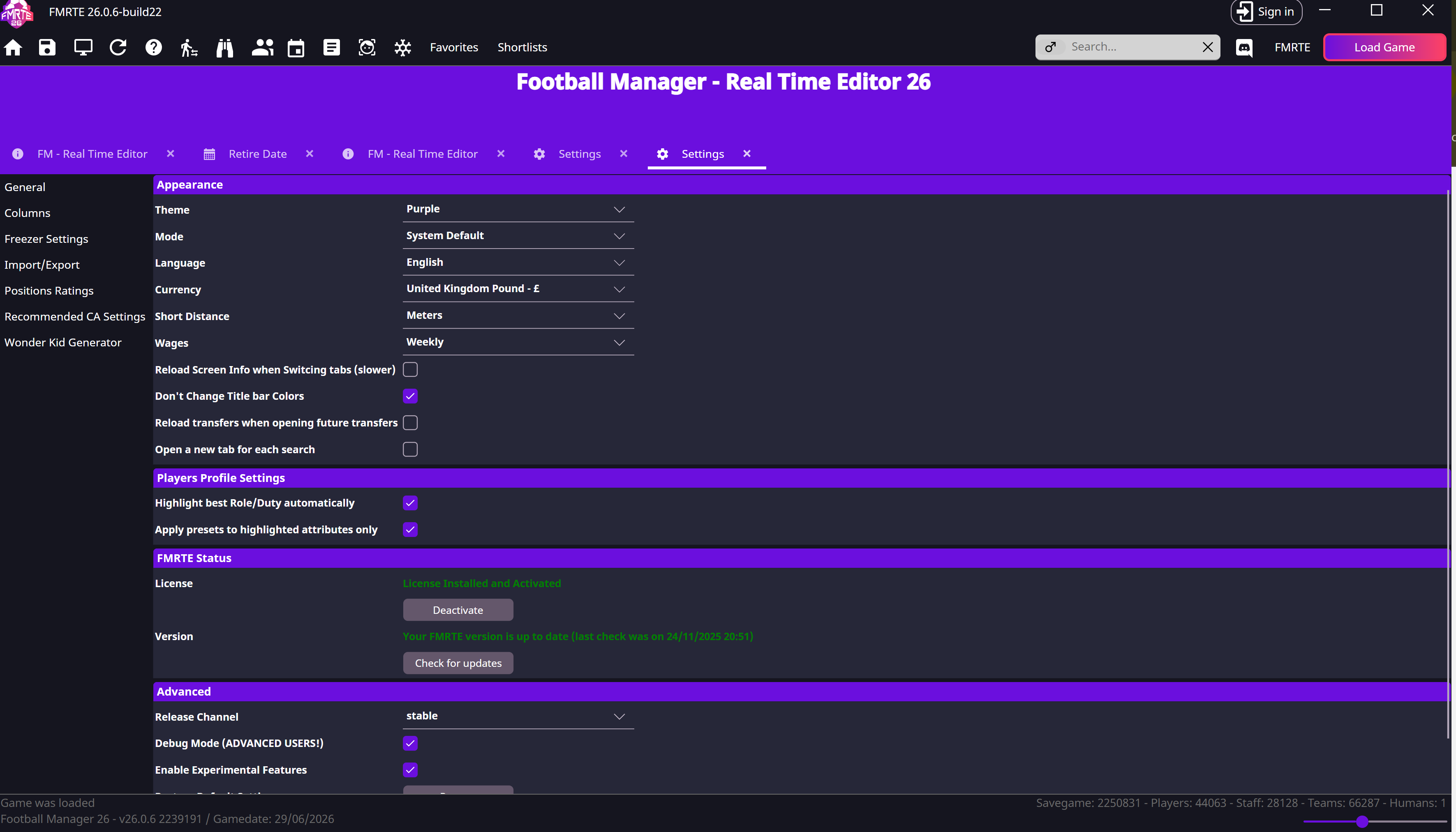Switch to the Retire Date tab
The height and width of the screenshot is (832, 1456).
tap(257, 154)
